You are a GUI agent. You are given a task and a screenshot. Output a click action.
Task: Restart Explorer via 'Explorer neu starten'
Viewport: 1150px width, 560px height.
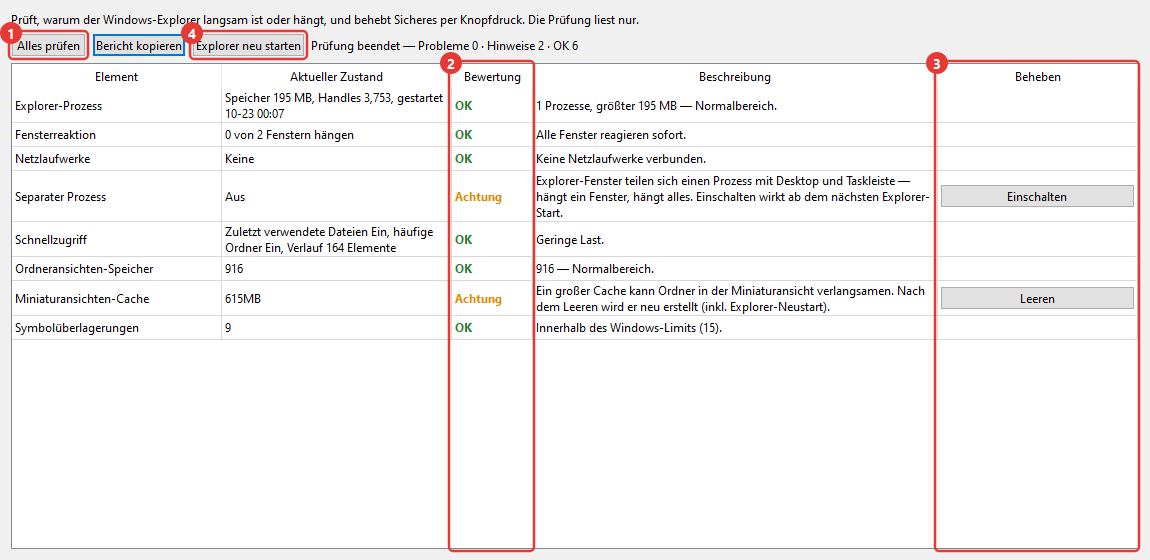249,45
